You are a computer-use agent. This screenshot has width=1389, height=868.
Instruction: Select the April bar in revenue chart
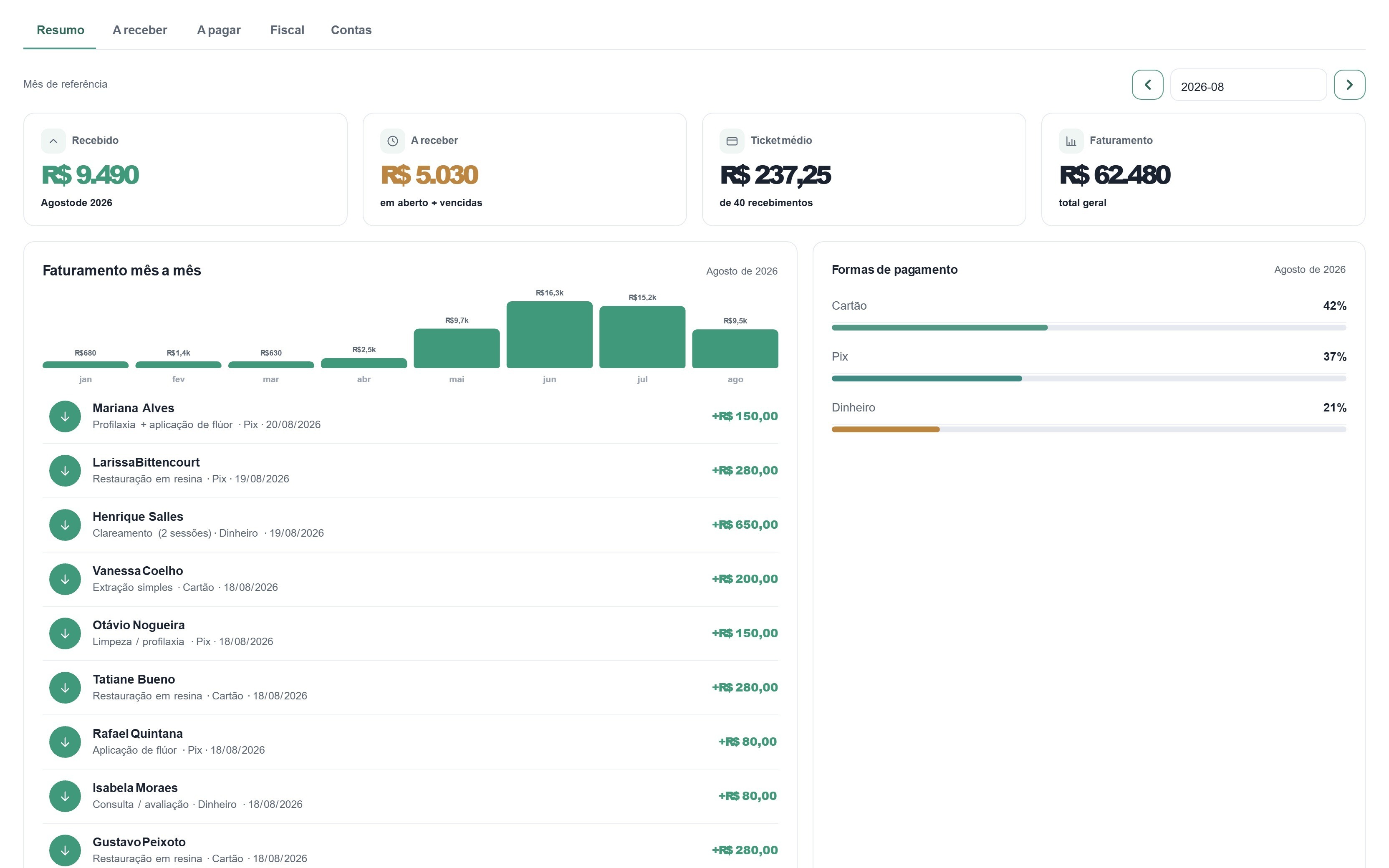(364, 363)
